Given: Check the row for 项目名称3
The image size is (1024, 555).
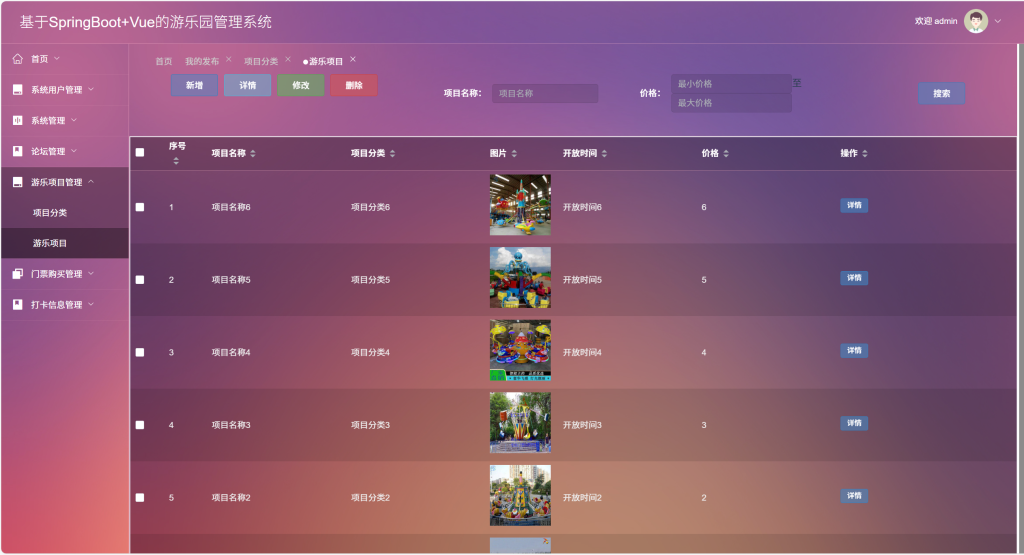Looking at the screenshot, I should [x=140, y=424].
